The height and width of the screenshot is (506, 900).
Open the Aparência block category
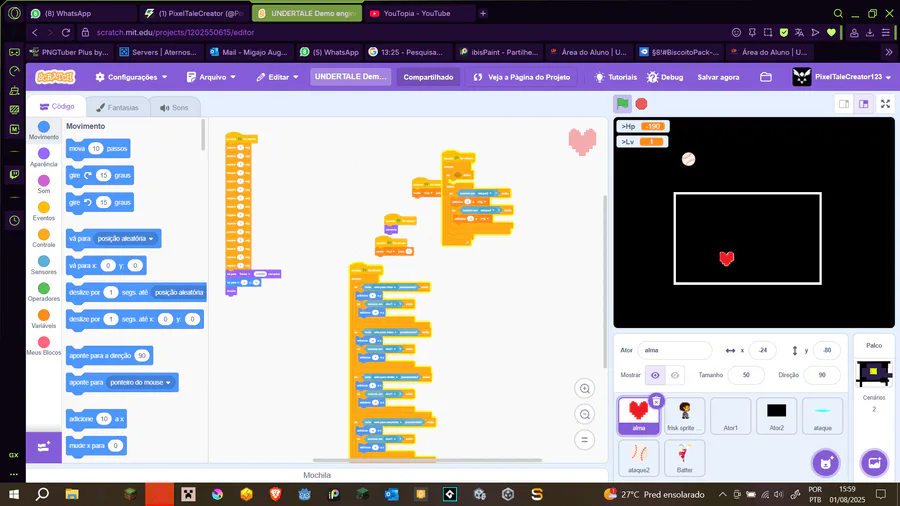point(44,157)
